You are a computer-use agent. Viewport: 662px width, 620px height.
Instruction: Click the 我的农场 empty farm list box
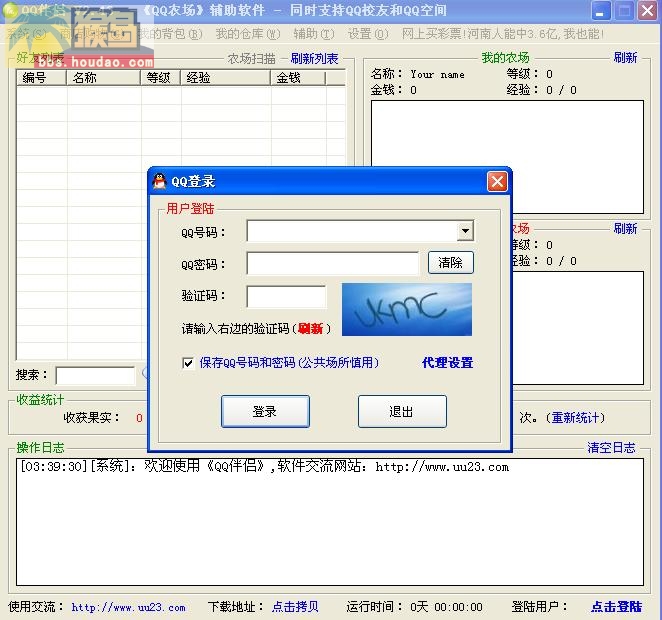tap(507, 157)
